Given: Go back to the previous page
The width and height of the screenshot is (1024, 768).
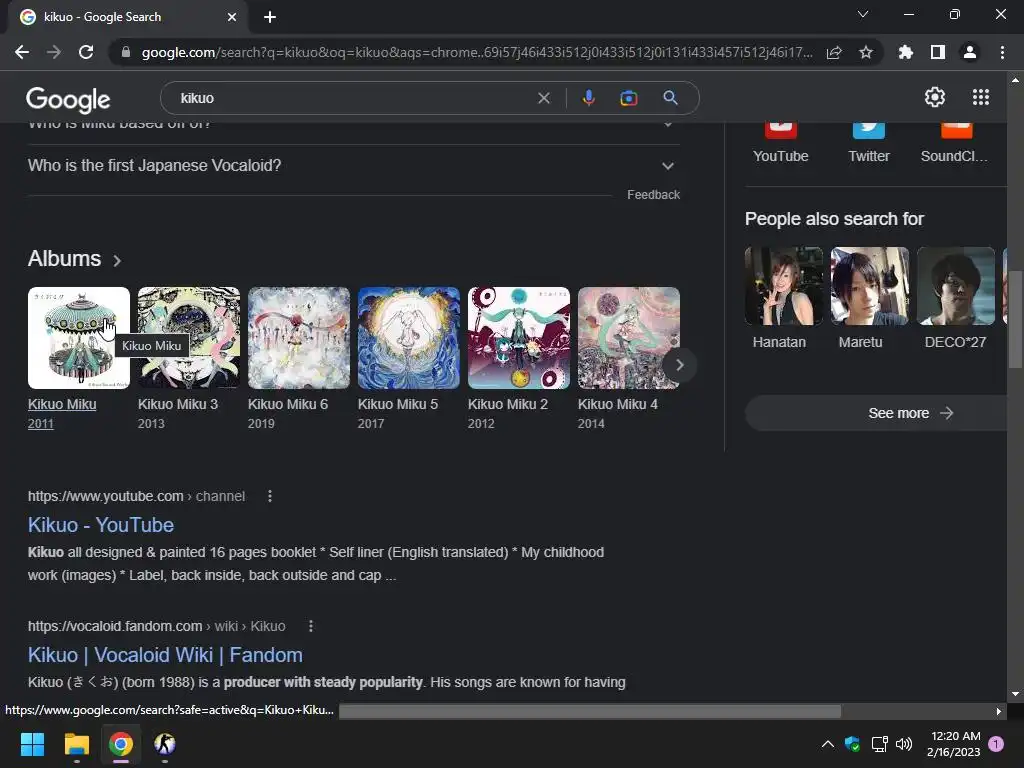Looking at the screenshot, I should point(22,52).
